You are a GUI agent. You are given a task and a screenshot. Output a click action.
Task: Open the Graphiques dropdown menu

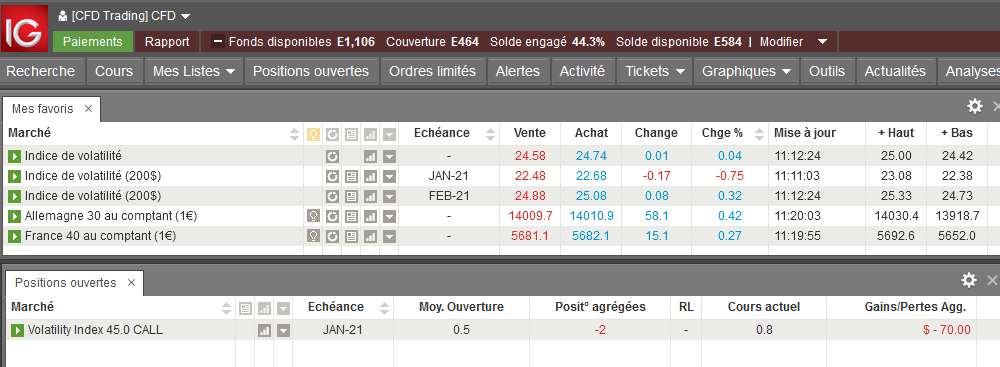coord(746,71)
